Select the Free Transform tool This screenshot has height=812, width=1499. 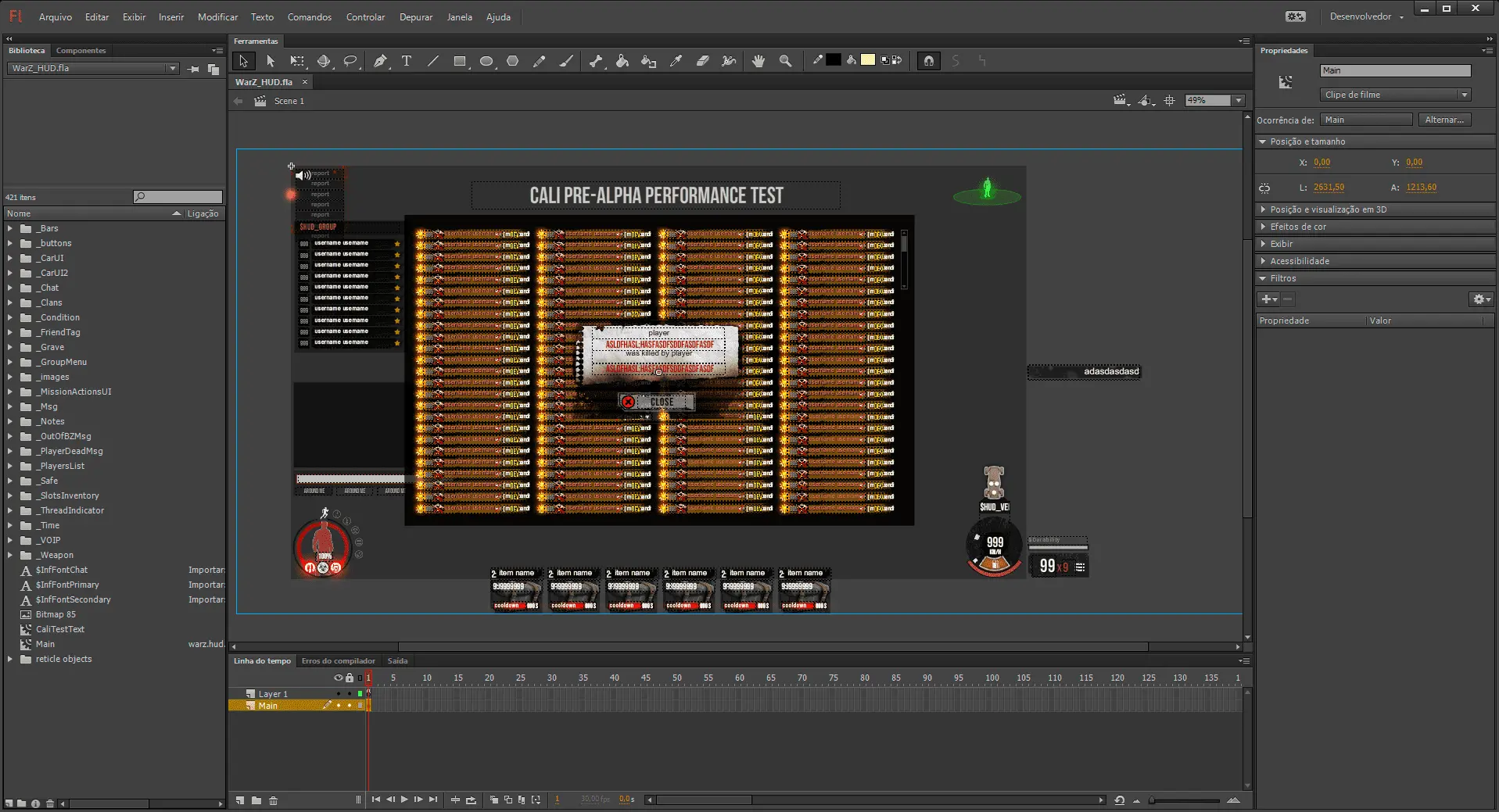(x=297, y=61)
